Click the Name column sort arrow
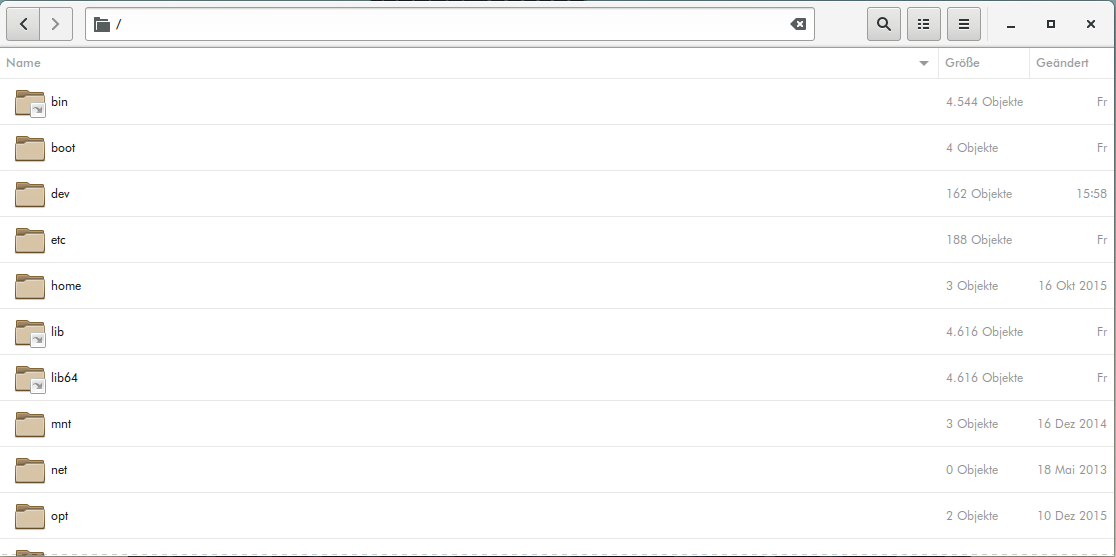The width and height of the screenshot is (1116, 557). coord(924,63)
